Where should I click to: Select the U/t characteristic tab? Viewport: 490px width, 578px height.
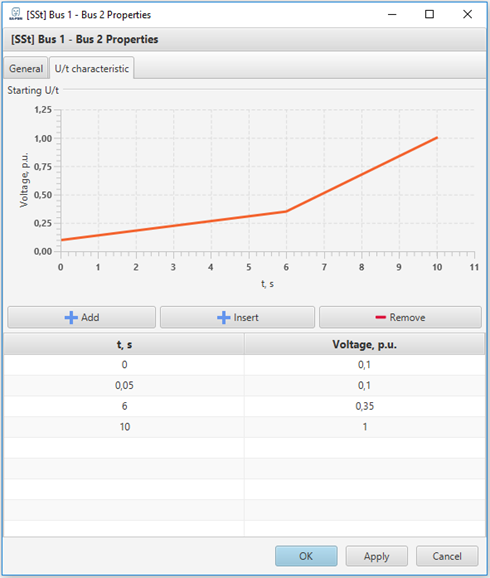91,68
